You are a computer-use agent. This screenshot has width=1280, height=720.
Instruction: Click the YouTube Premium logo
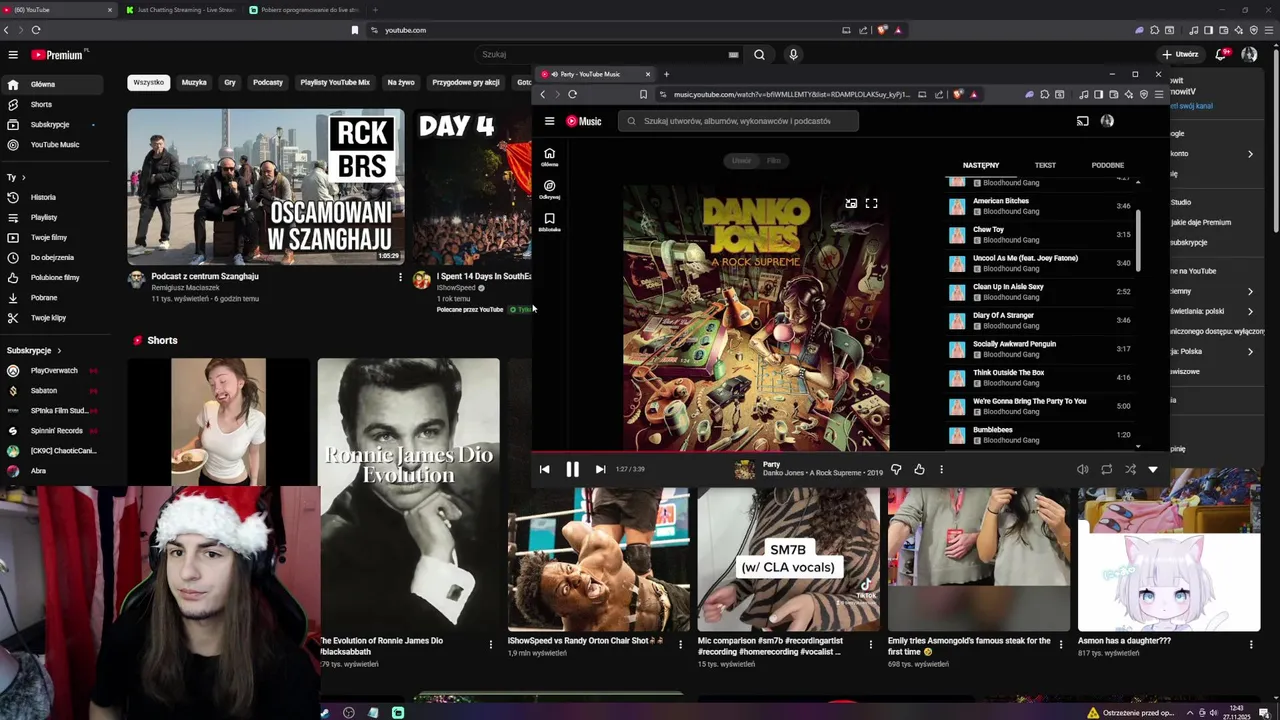(57, 55)
